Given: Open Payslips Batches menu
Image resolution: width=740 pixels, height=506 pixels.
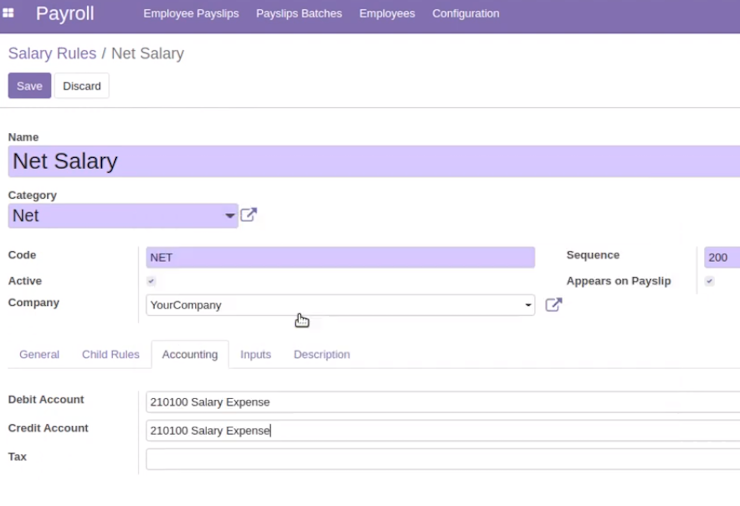Looking at the screenshot, I should (x=299, y=14).
